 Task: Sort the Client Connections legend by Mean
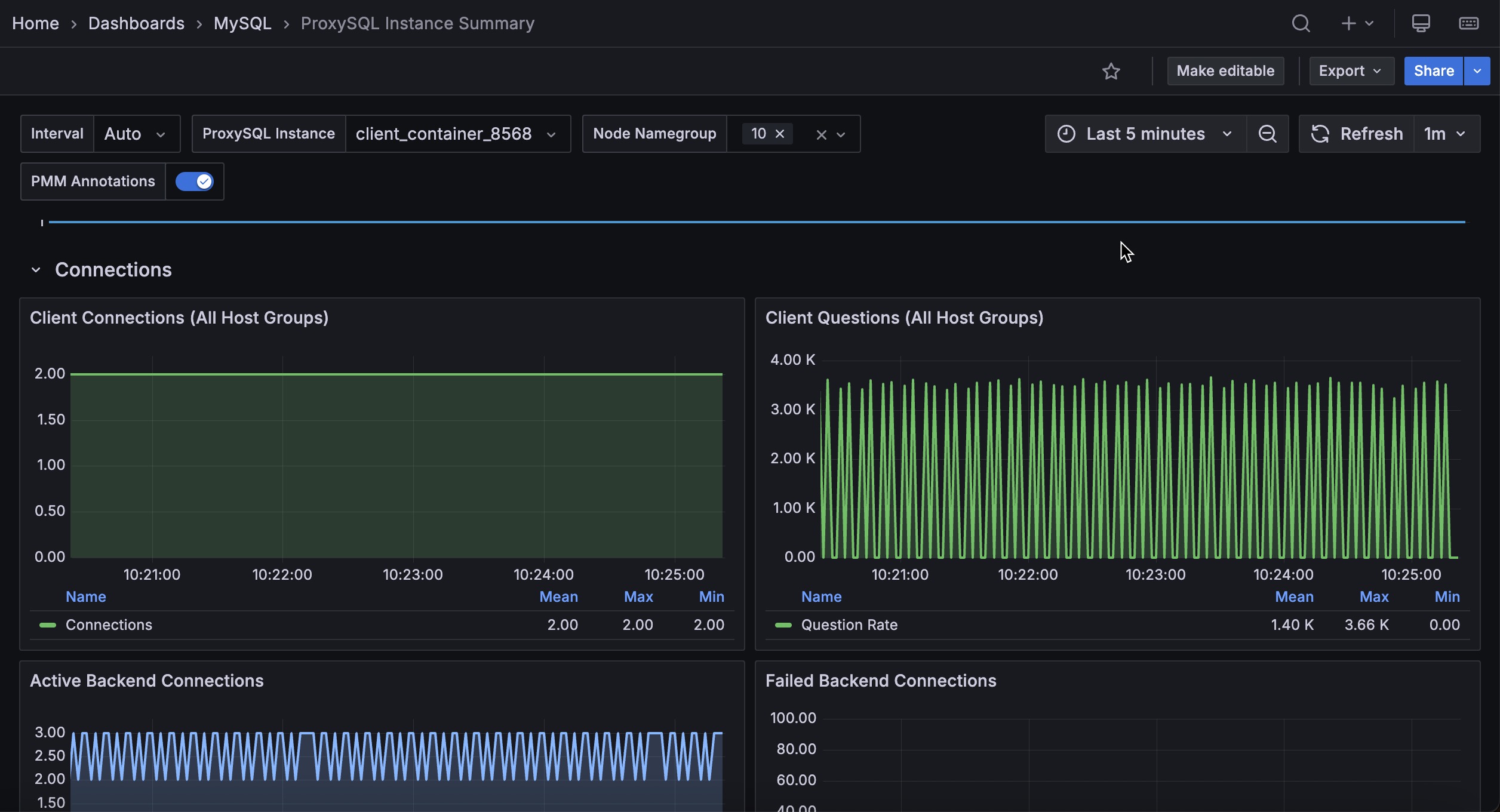pyautogui.click(x=558, y=597)
